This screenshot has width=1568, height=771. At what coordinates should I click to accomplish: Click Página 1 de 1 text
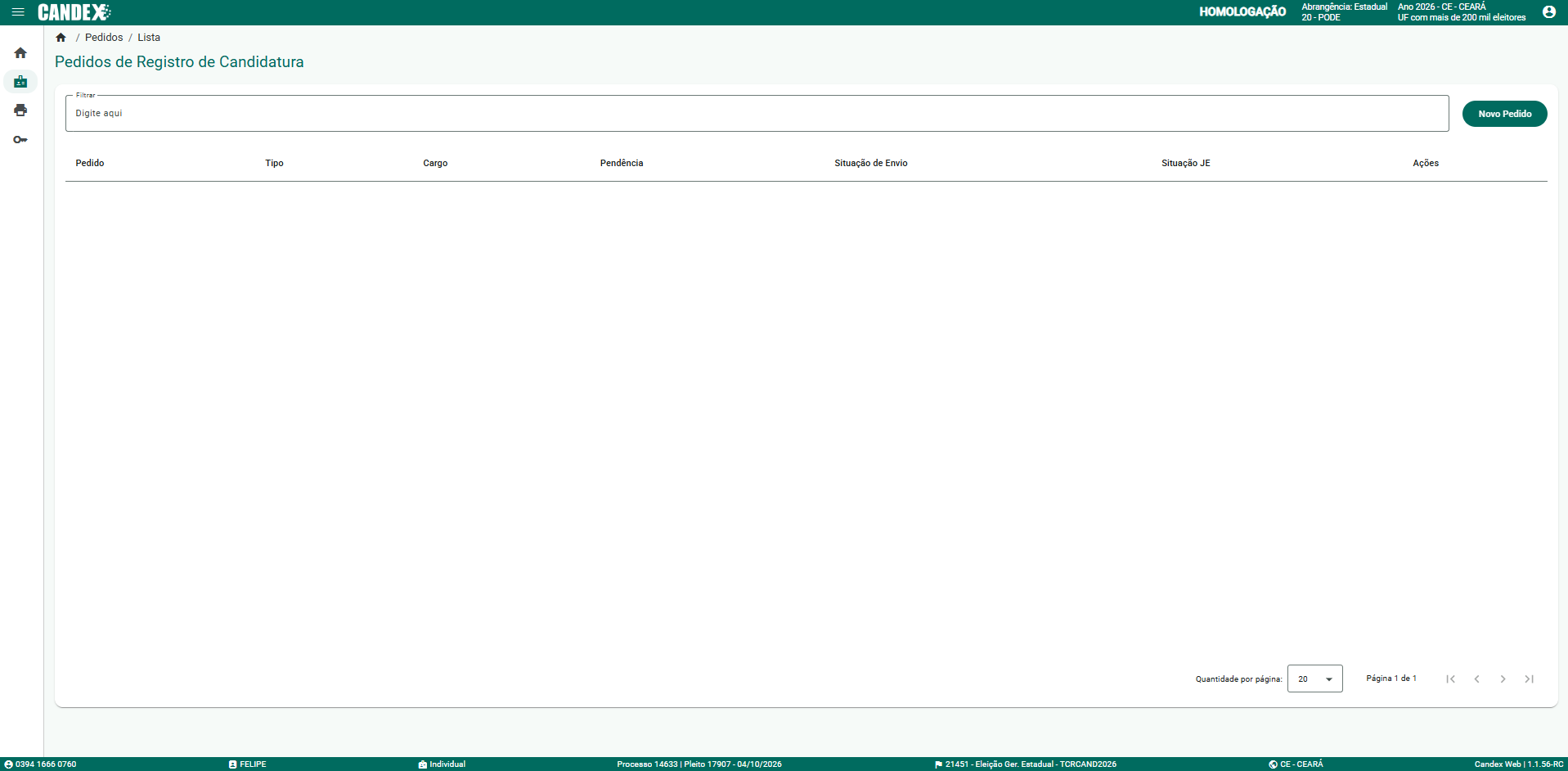coord(1391,679)
